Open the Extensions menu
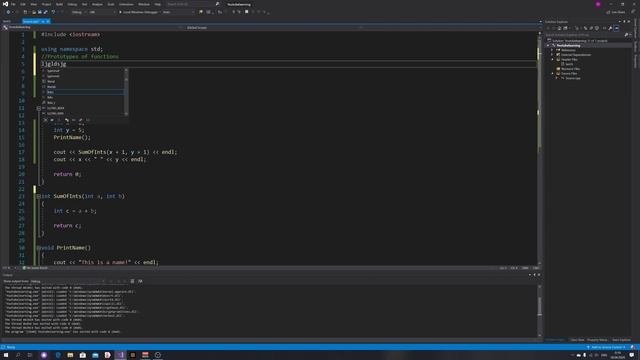This screenshot has height=360, width=640. click(126, 4)
